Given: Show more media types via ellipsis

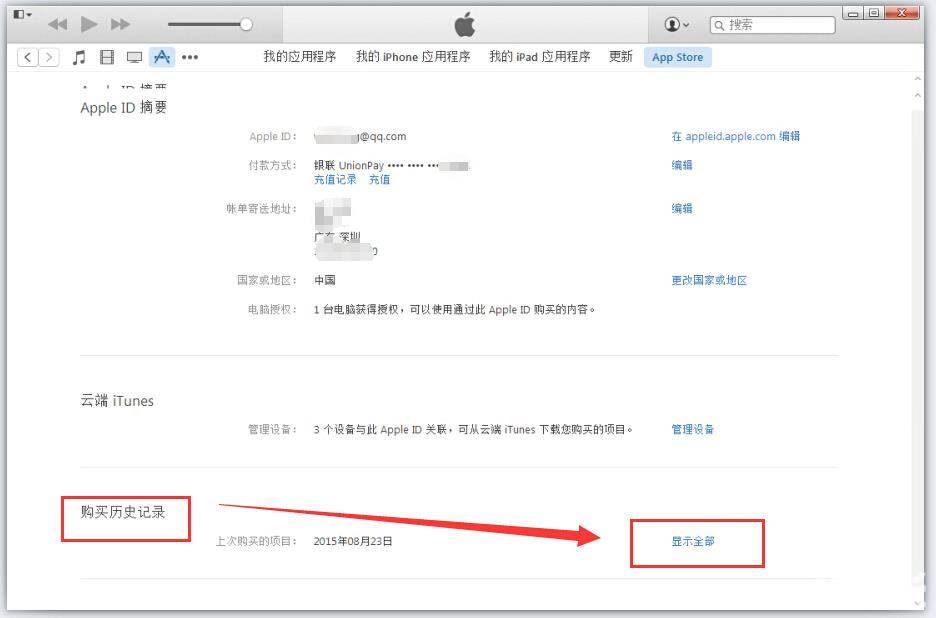Looking at the screenshot, I should (x=190, y=57).
